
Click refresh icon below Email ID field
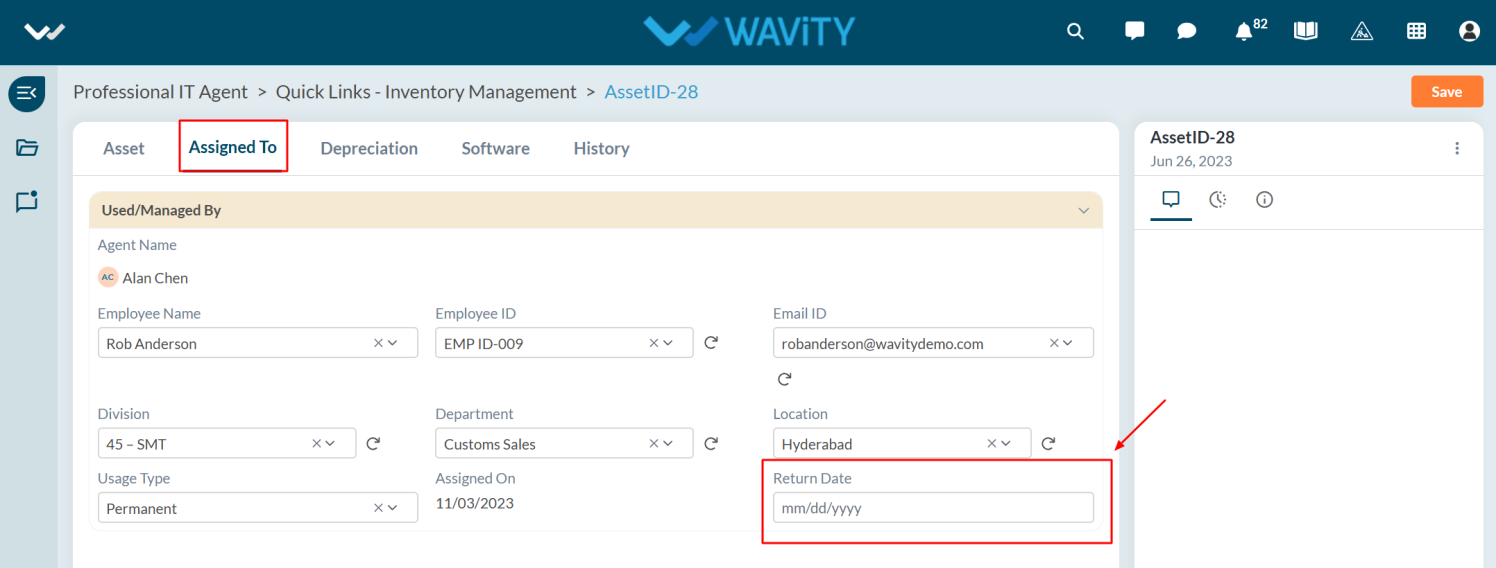pos(784,379)
